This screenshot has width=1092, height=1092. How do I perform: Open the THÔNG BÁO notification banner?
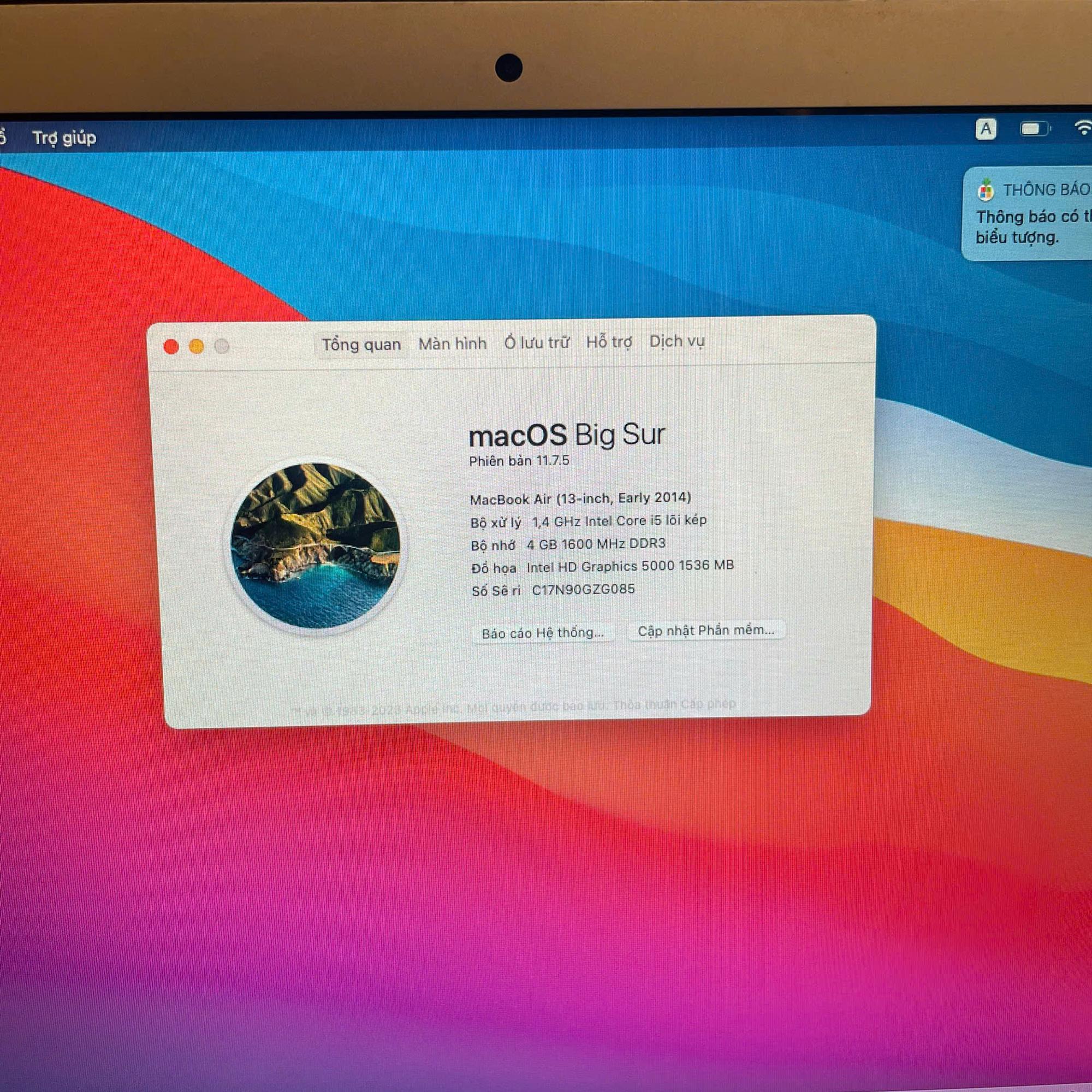(1027, 214)
